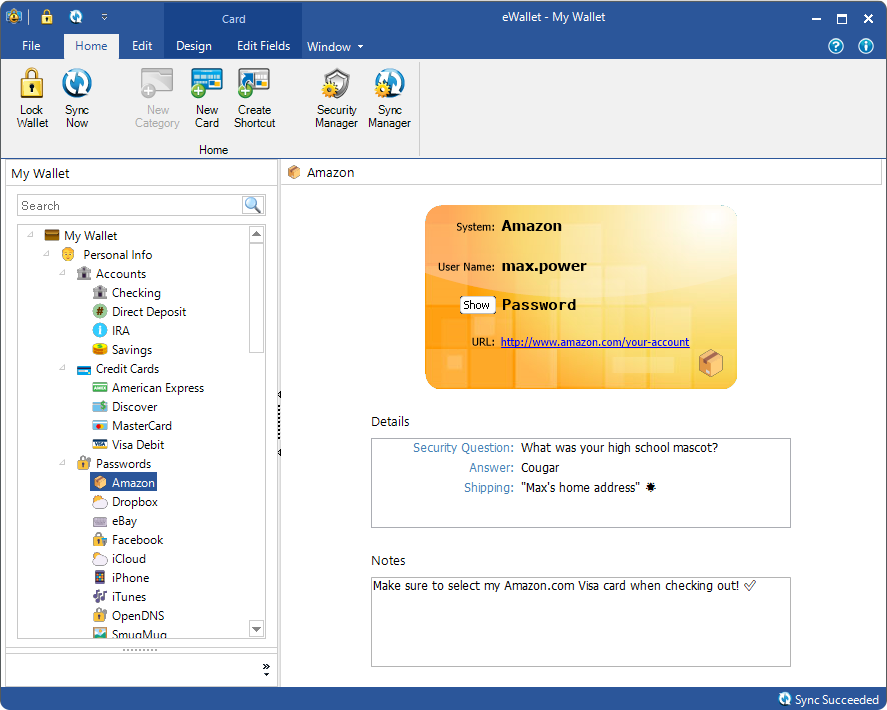This screenshot has width=887, height=710.
Task: Select the IRA card
Action: (x=111, y=330)
